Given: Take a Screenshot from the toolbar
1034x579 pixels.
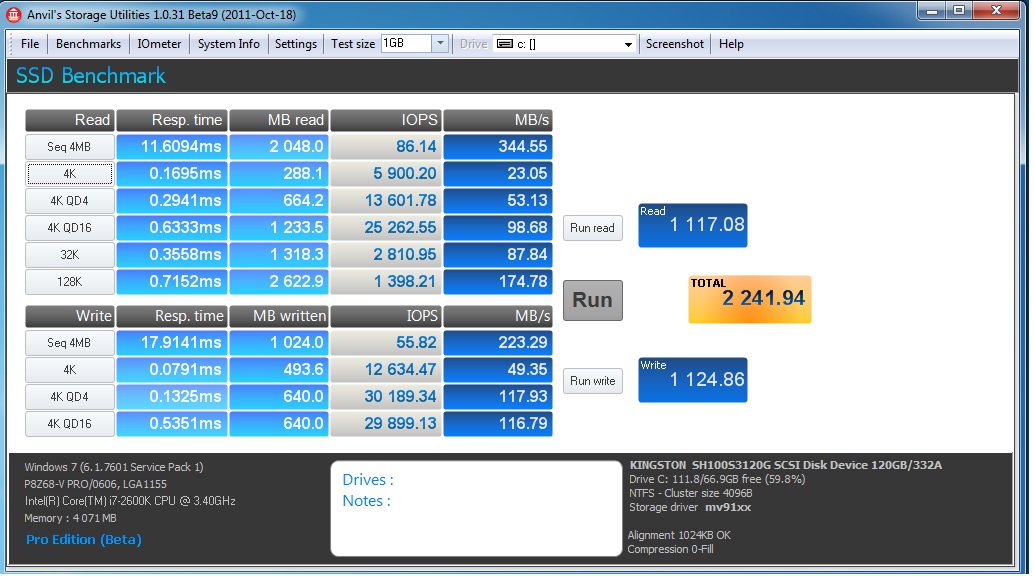Looking at the screenshot, I should click(675, 44).
